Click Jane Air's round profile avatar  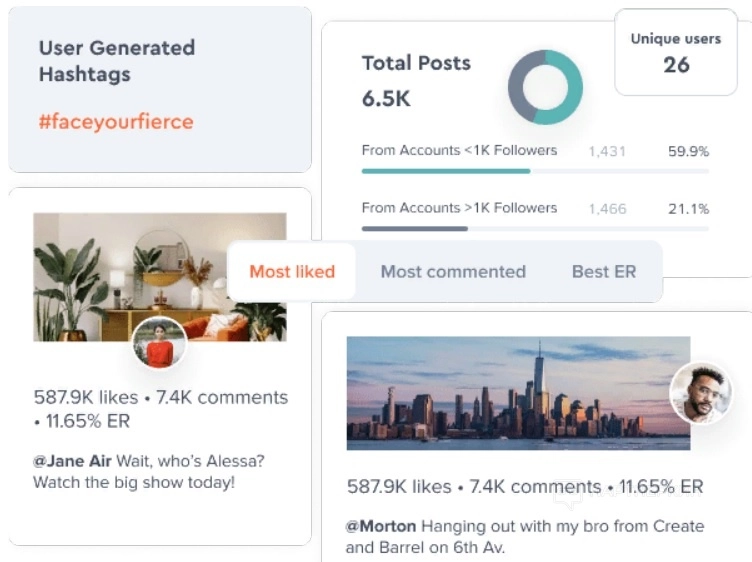tap(160, 343)
